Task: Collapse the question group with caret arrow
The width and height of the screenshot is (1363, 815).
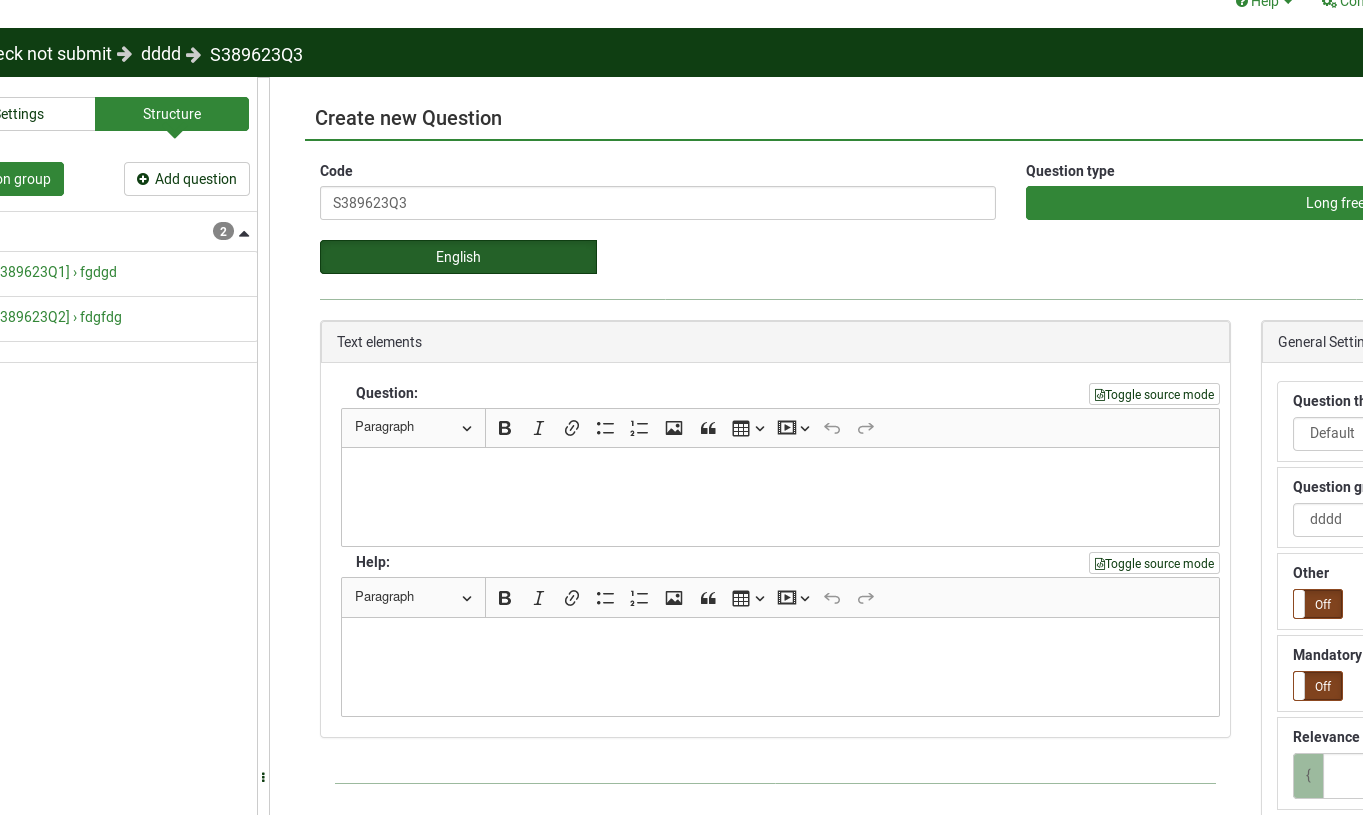Action: tap(244, 233)
